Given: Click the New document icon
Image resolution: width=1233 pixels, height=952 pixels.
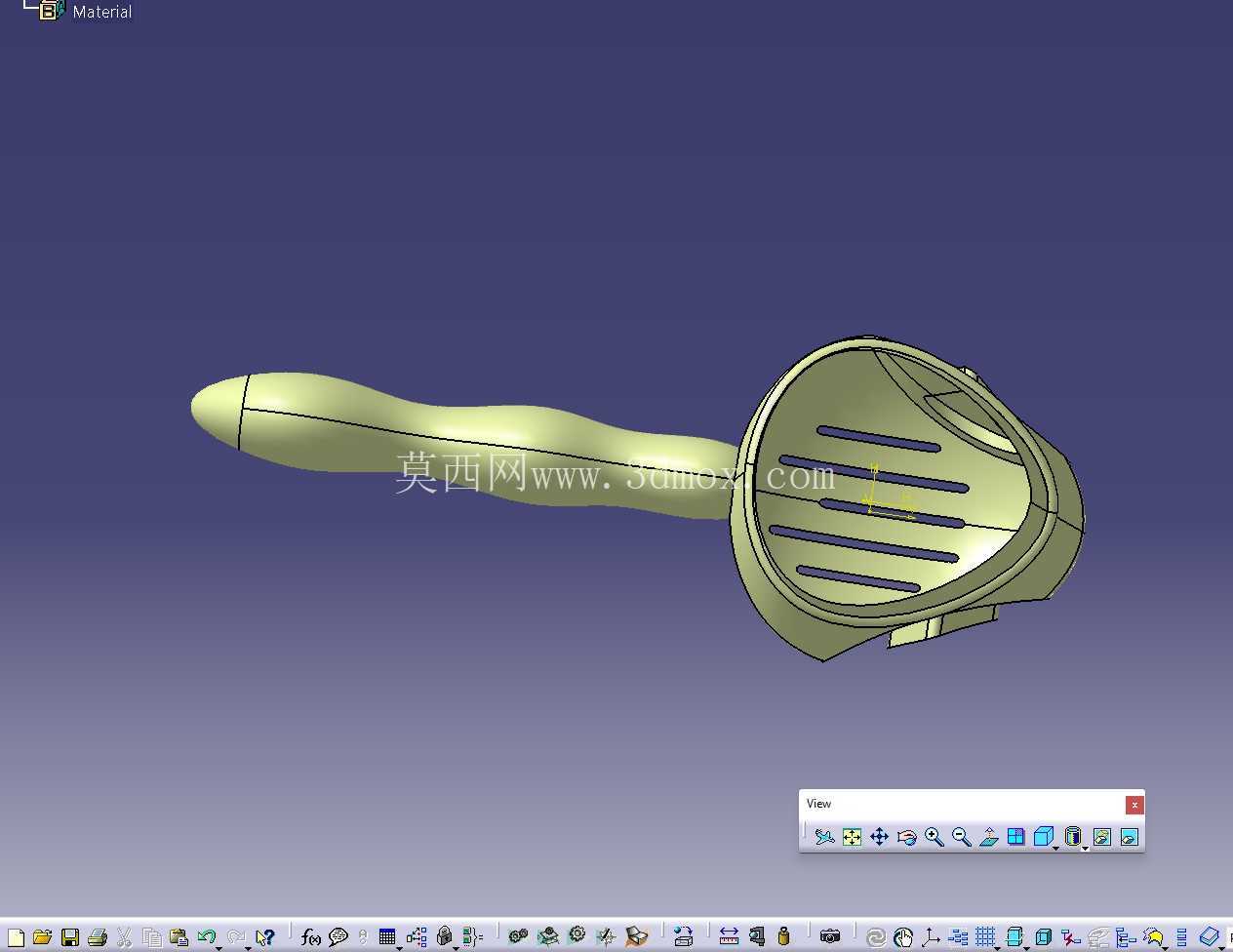Looking at the screenshot, I should pos(16,937).
